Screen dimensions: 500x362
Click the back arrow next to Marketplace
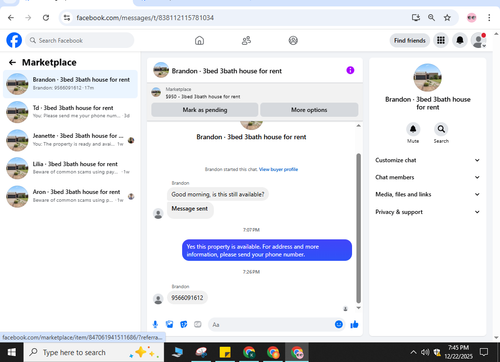pyautogui.click(x=12, y=62)
